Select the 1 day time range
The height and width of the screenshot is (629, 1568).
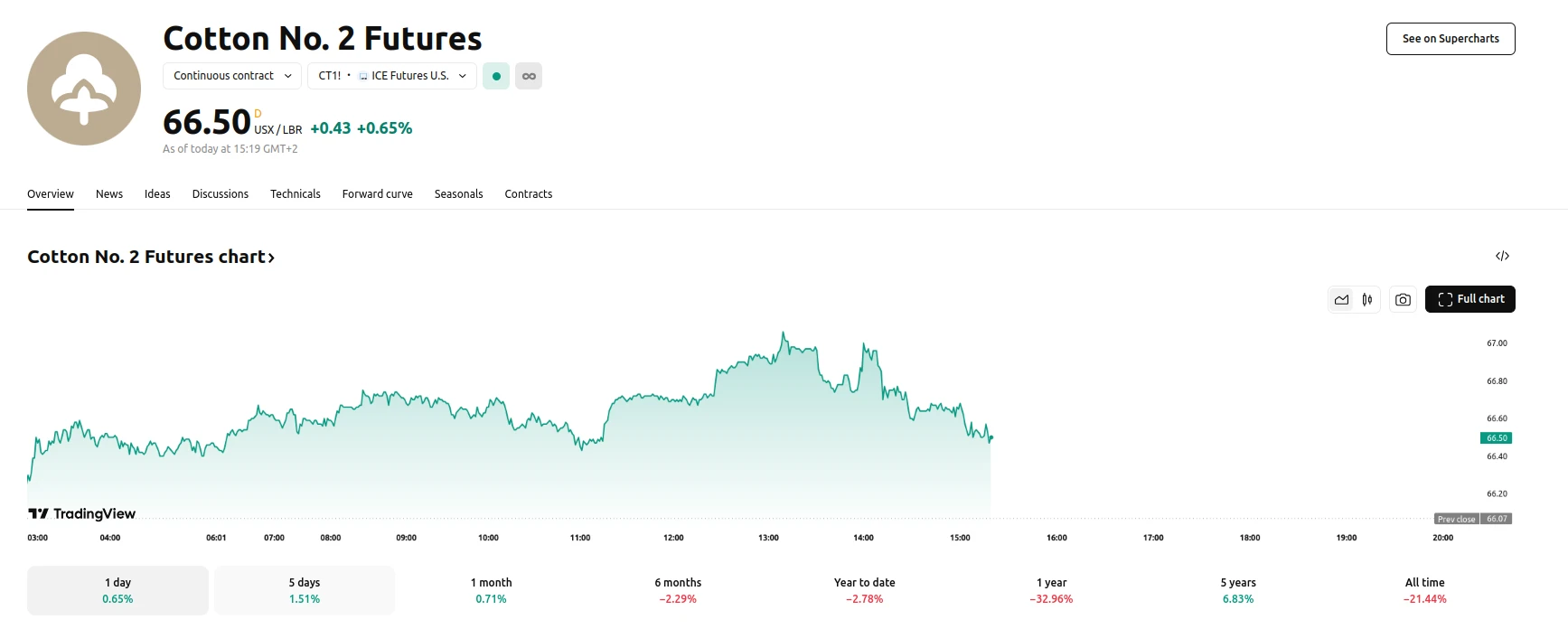(x=117, y=590)
